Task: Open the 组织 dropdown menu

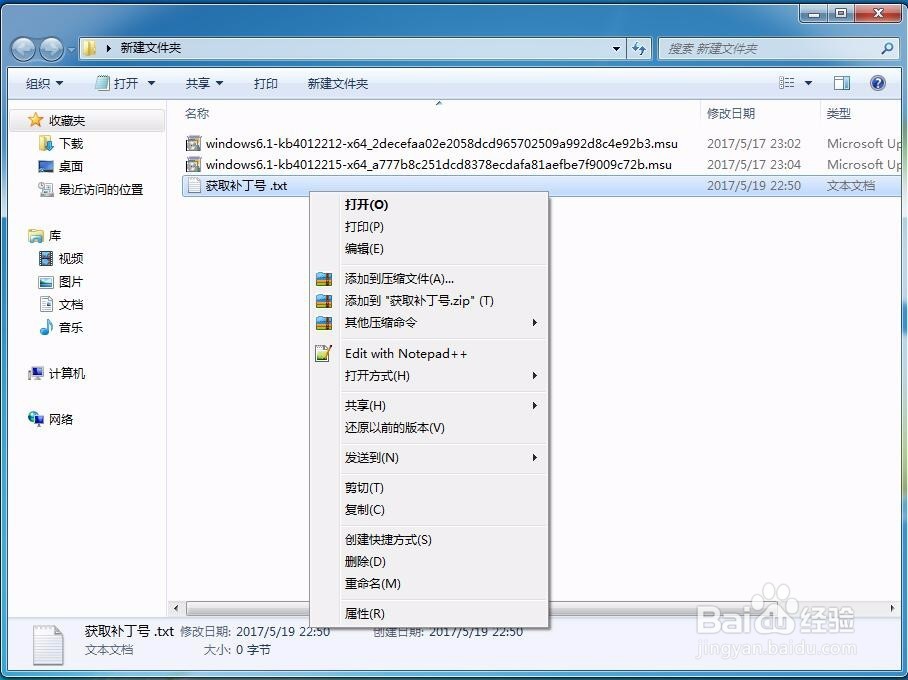Action: [41, 83]
